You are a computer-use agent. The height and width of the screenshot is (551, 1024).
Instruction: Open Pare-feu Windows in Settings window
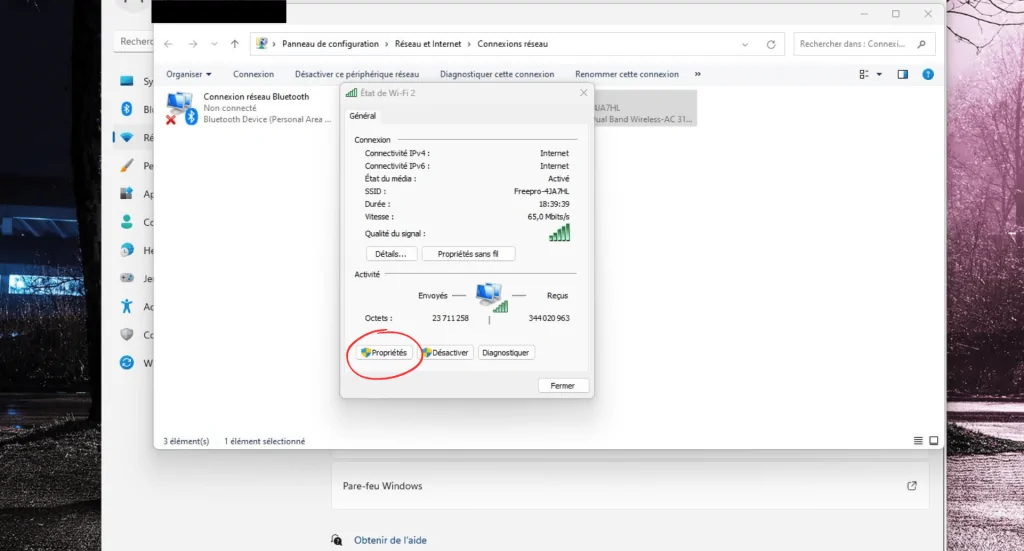(630, 486)
